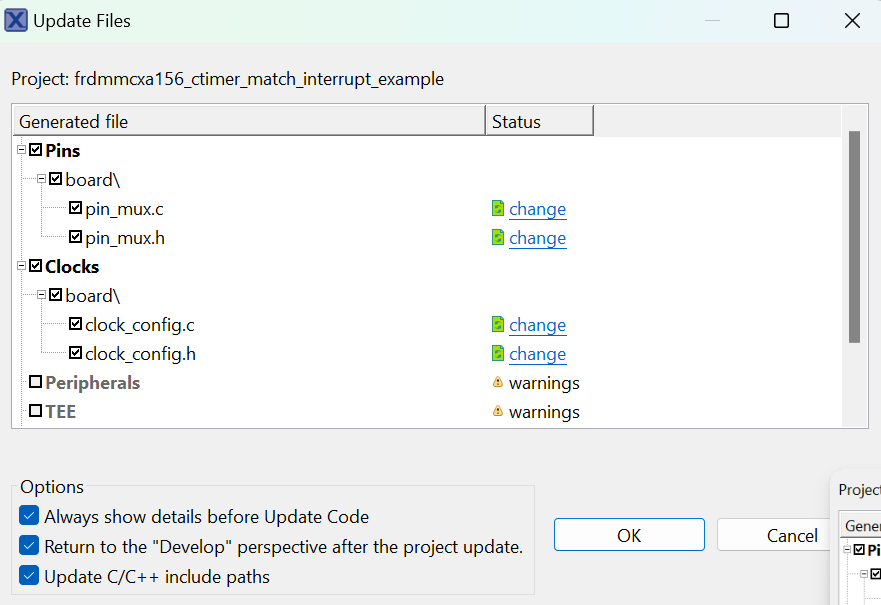Click the change icon beside clock_config.h

(x=498, y=354)
